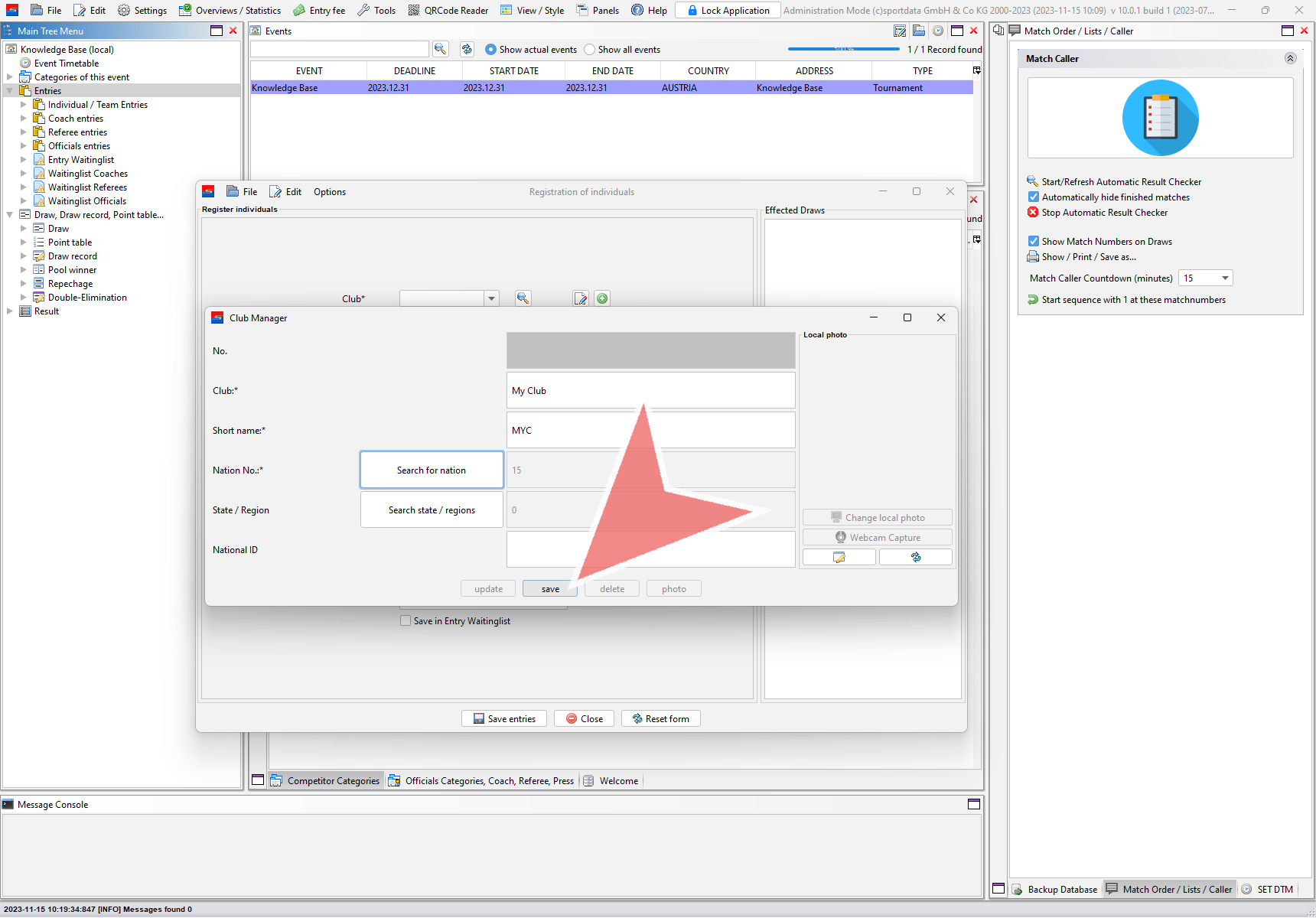Click the refresh photo icon button in Club Manager

(x=916, y=557)
